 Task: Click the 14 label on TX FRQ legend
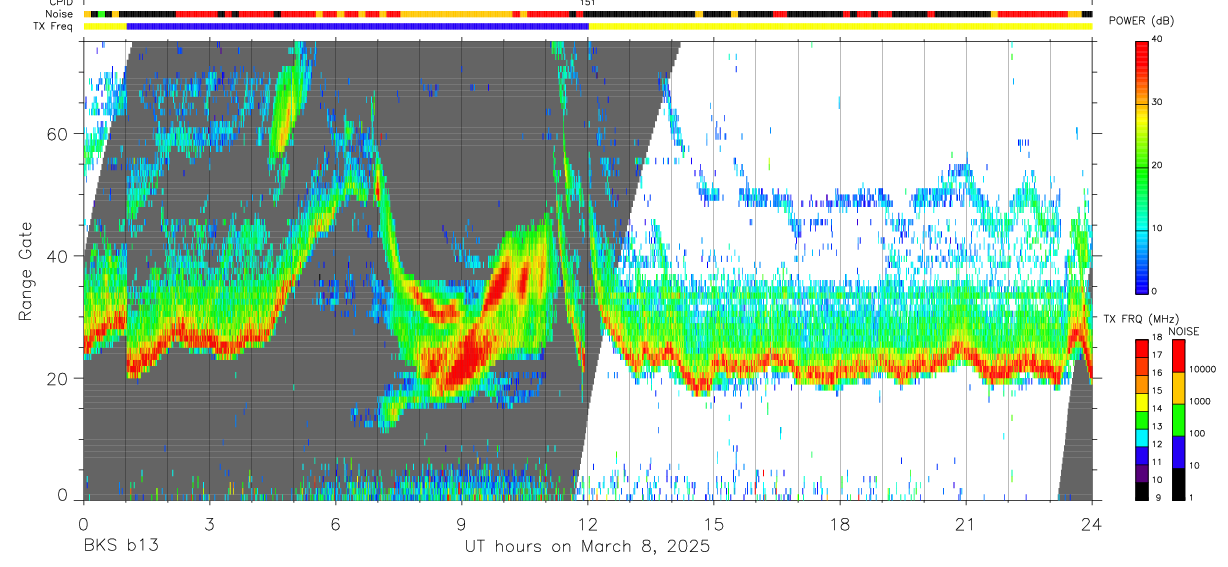click(x=1157, y=410)
